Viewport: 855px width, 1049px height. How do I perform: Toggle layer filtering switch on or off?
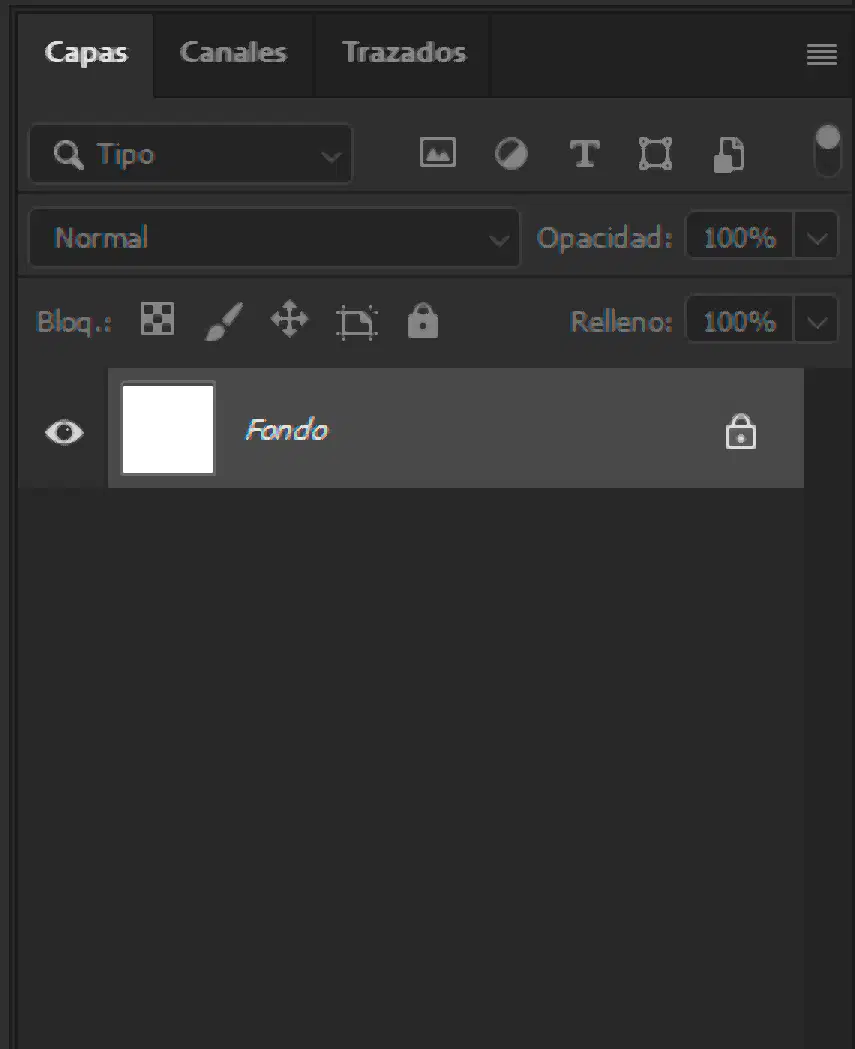pos(828,151)
